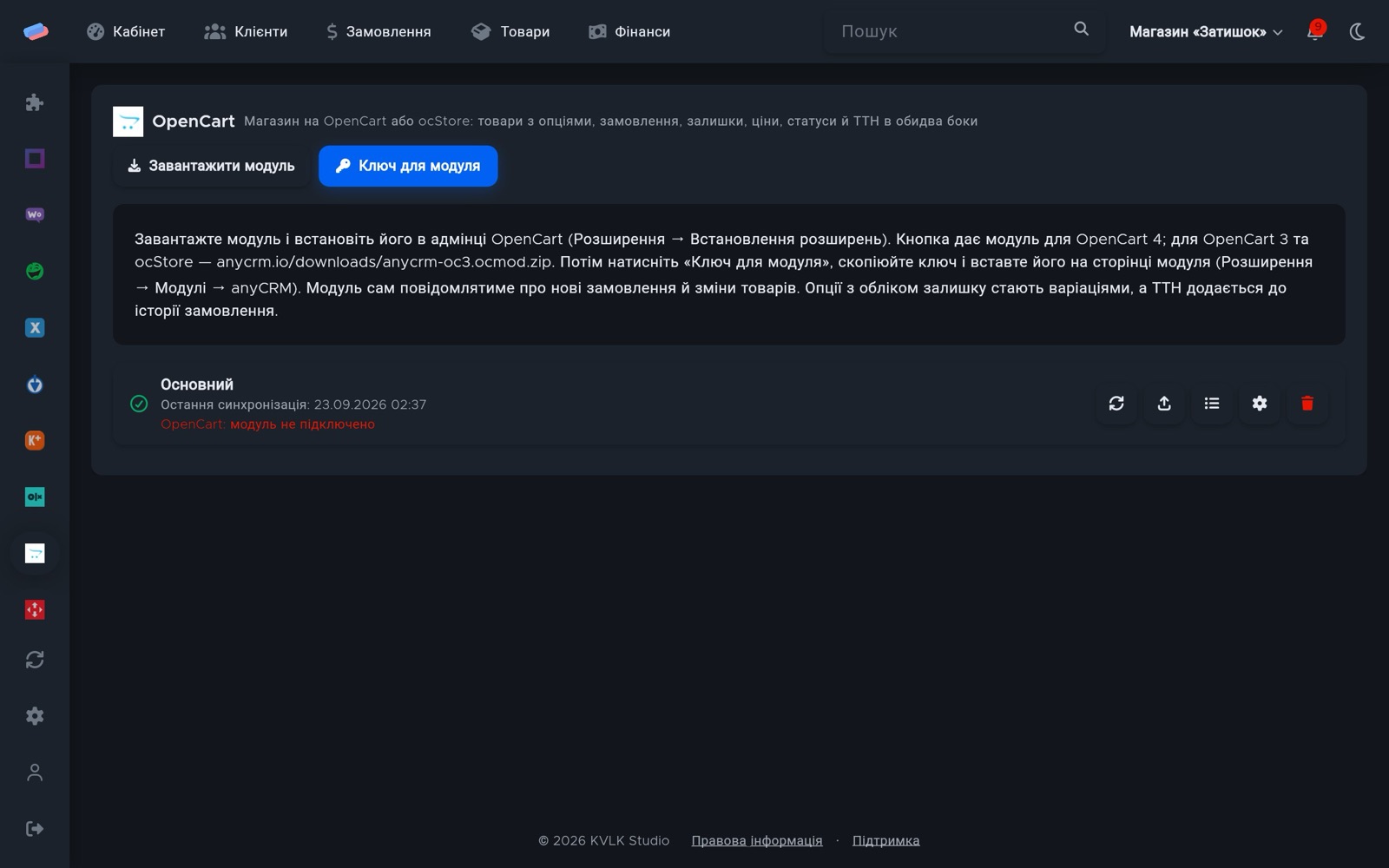Click the upload icon for Основний

[1164, 404]
